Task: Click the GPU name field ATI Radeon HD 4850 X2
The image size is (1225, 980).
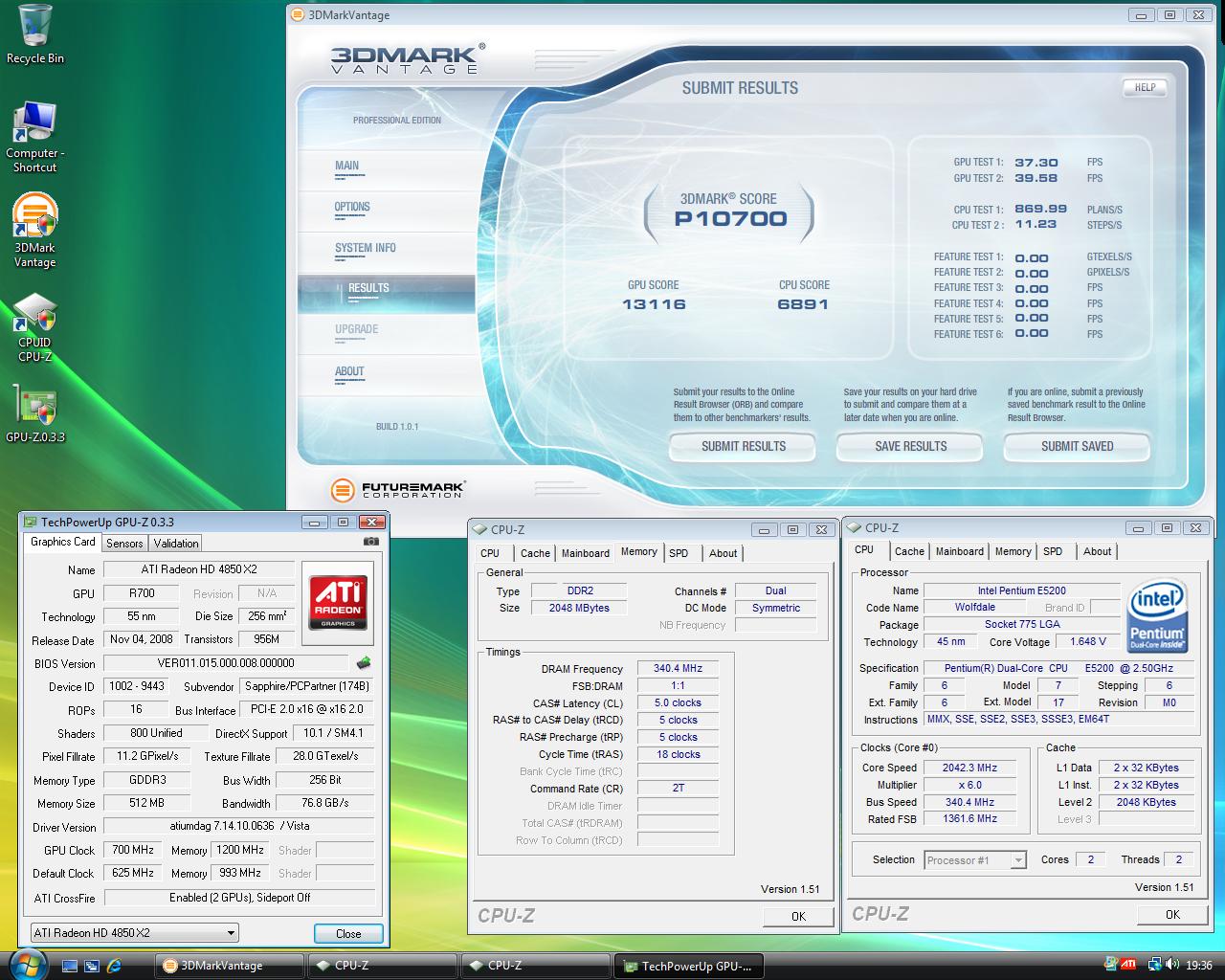Action: click(199, 569)
